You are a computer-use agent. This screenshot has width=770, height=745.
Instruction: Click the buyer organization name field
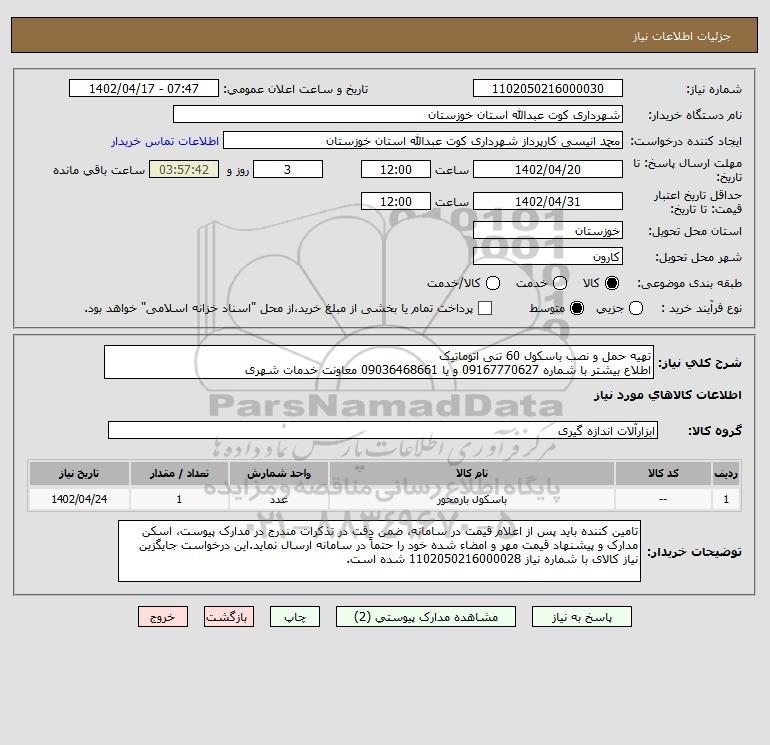click(x=398, y=115)
